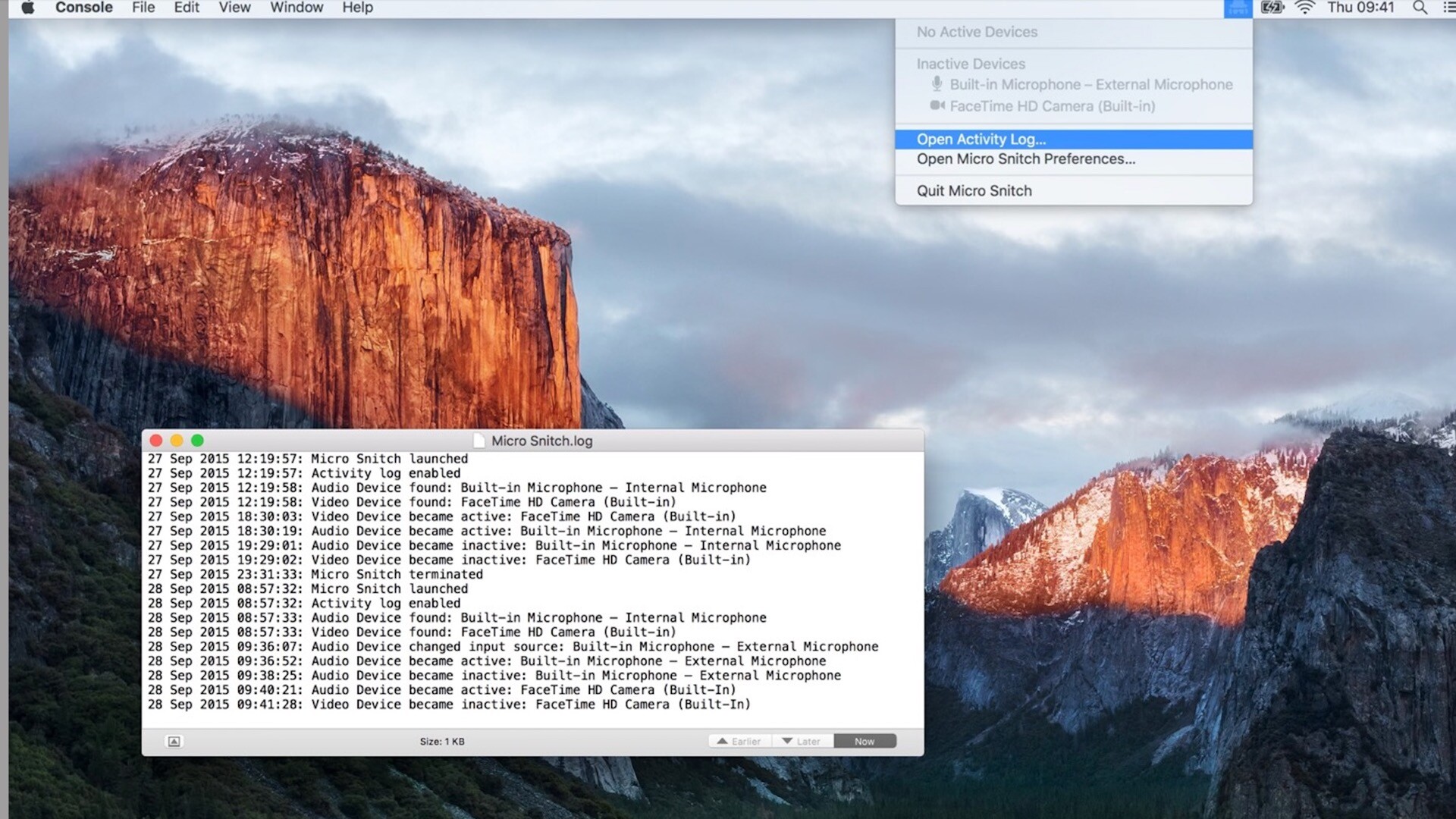The height and width of the screenshot is (819, 1456).
Task: Click Inactive Devices header
Action: pyautogui.click(x=971, y=64)
